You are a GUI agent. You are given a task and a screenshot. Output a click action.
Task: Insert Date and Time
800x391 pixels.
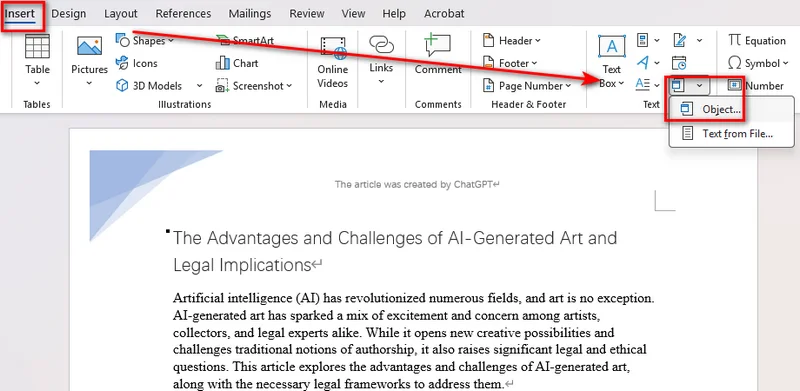(x=679, y=63)
